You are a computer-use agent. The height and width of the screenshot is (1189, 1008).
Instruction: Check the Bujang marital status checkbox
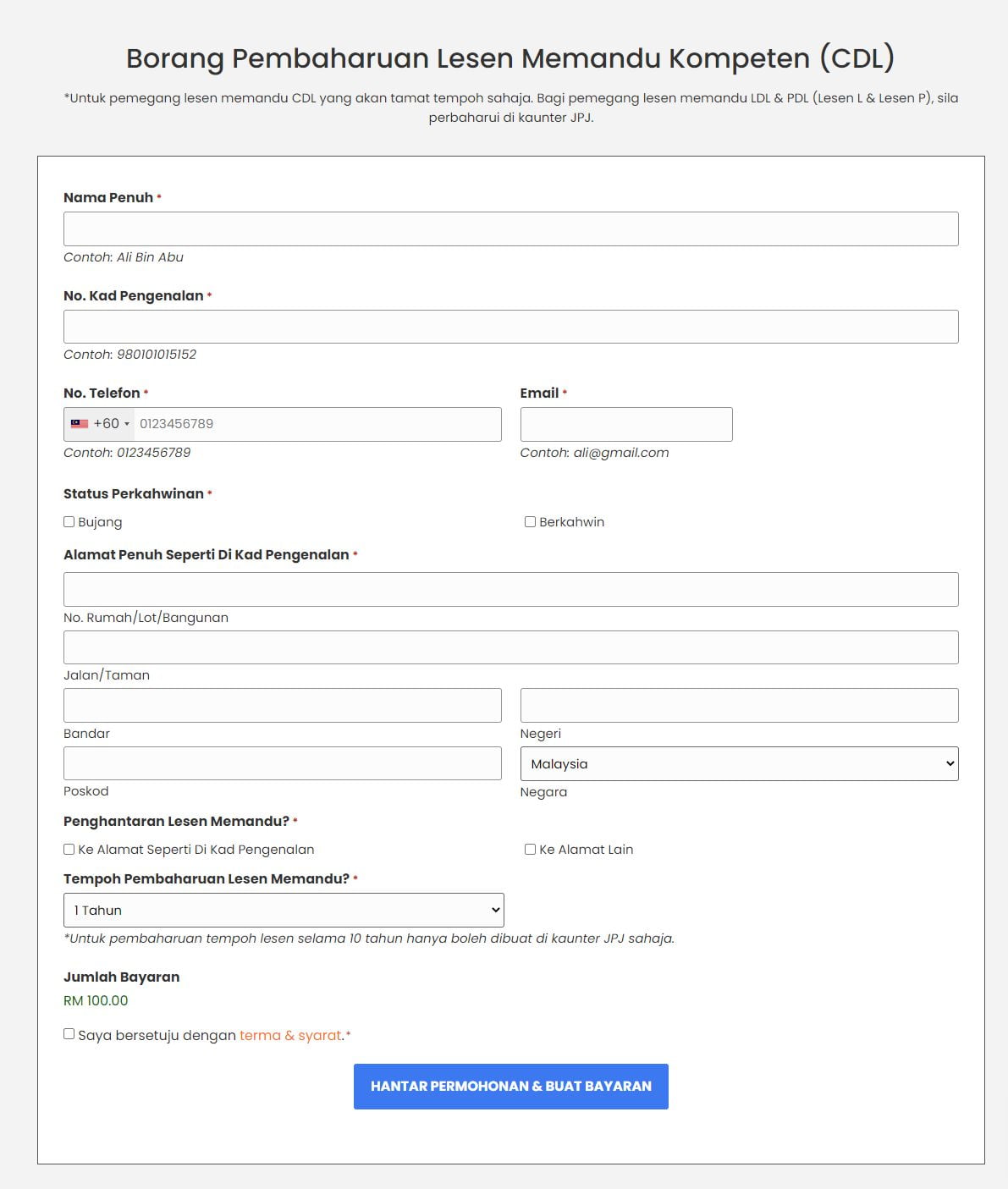click(x=69, y=521)
